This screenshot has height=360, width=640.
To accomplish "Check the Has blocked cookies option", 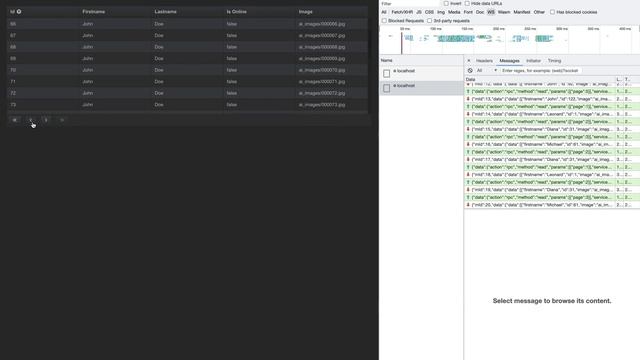I will 552,12.
